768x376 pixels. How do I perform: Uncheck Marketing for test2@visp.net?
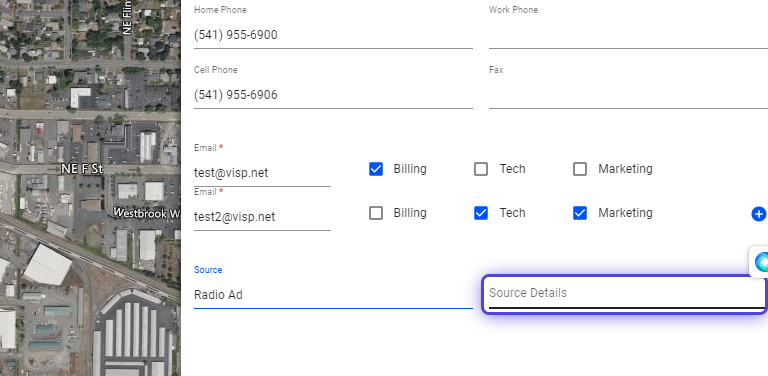tap(580, 213)
